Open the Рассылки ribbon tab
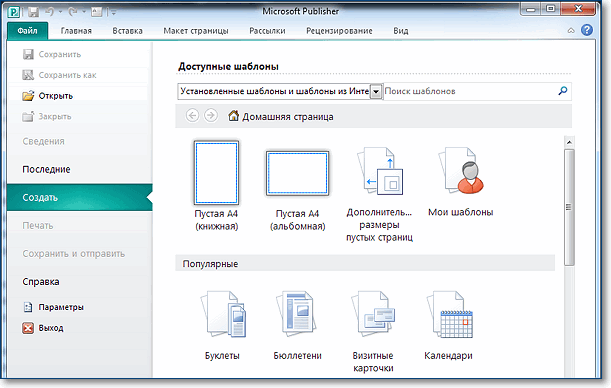The width and height of the screenshot is (611, 388). click(x=267, y=31)
